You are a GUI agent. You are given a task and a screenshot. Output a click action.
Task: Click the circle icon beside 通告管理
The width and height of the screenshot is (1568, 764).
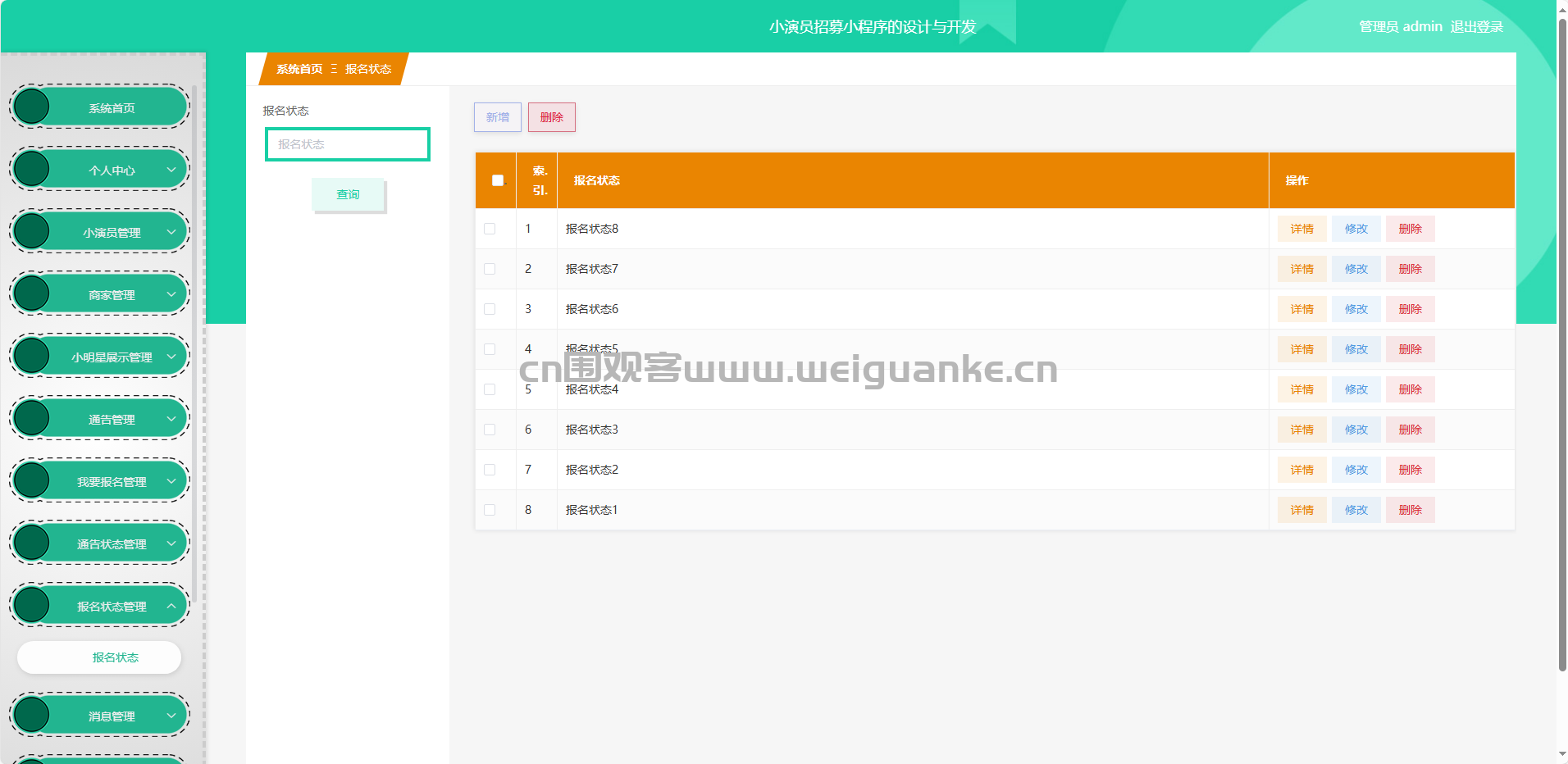pos(32,418)
